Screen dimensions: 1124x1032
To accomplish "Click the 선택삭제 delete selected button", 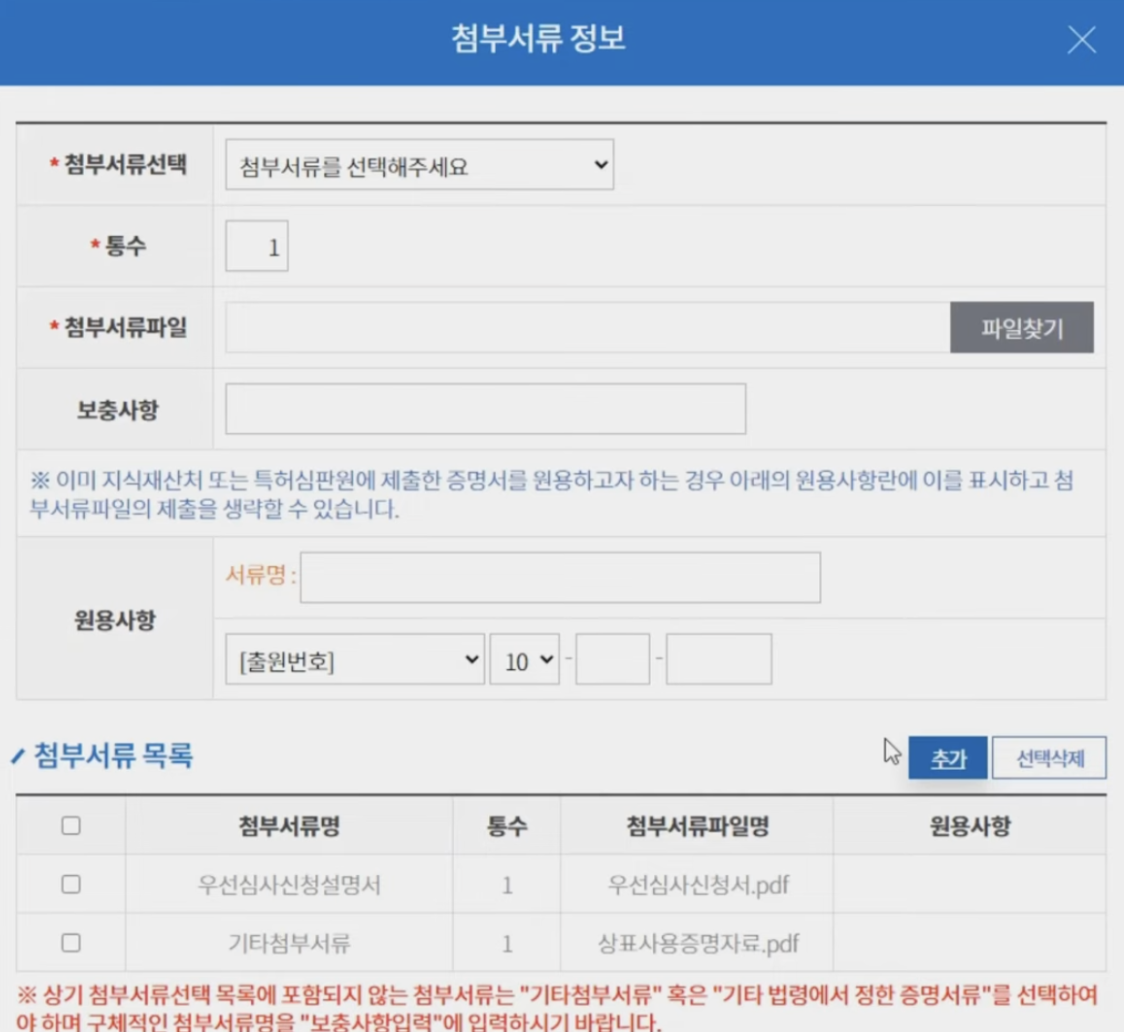I will [x=1049, y=758].
